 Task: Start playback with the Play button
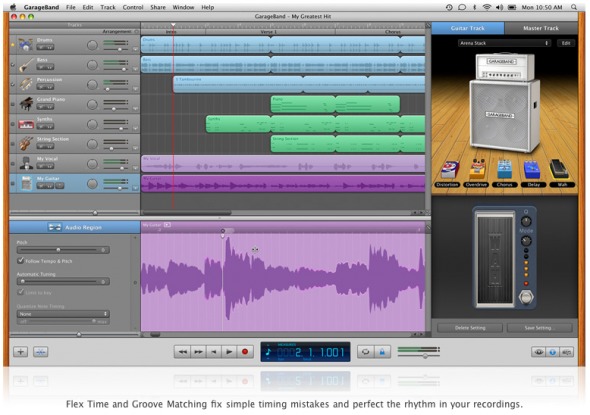(x=229, y=352)
